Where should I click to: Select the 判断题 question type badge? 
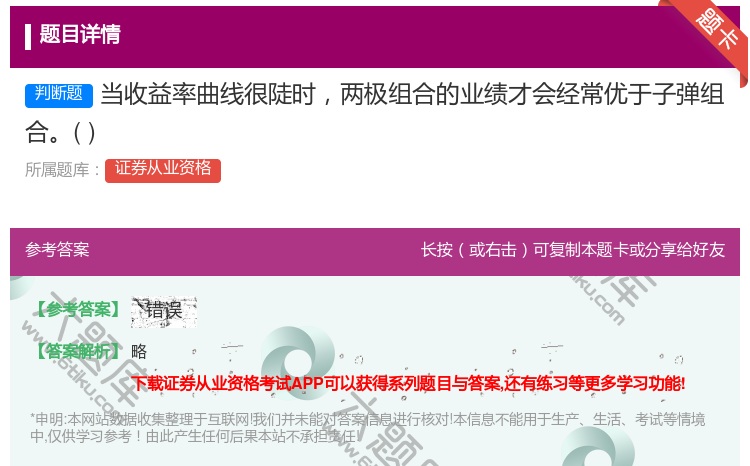[x=59, y=95]
